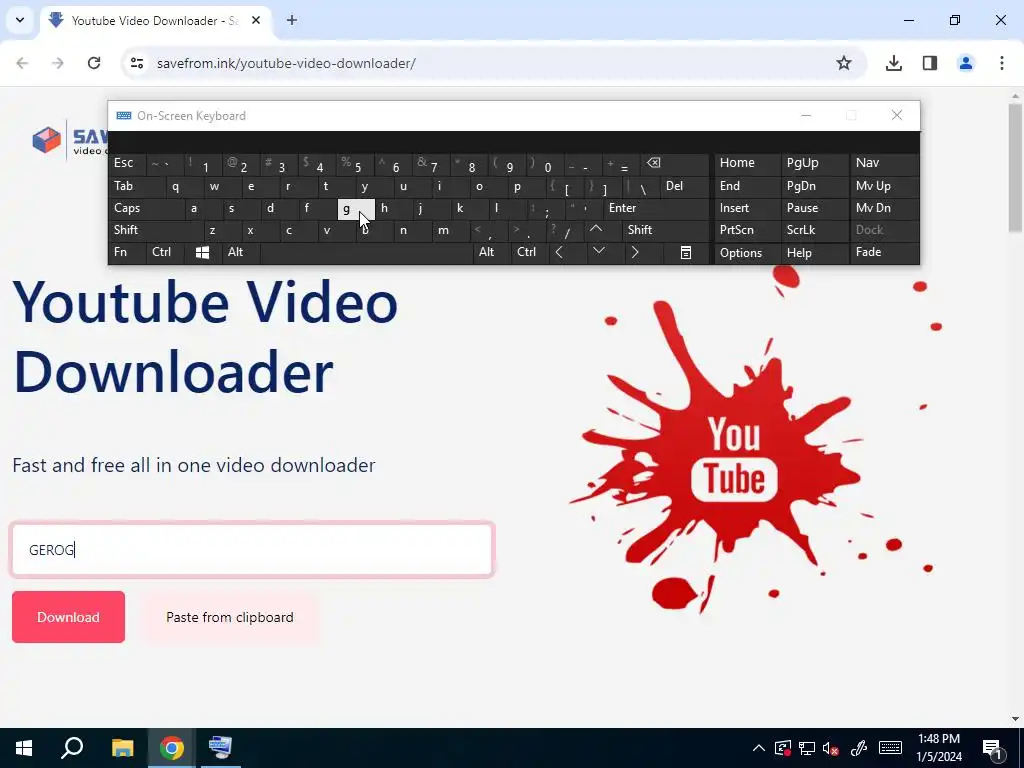Image resolution: width=1024 pixels, height=768 pixels.
Task: Minimize the On-Screen Keyboard window
Action: (x=806, y=115)
